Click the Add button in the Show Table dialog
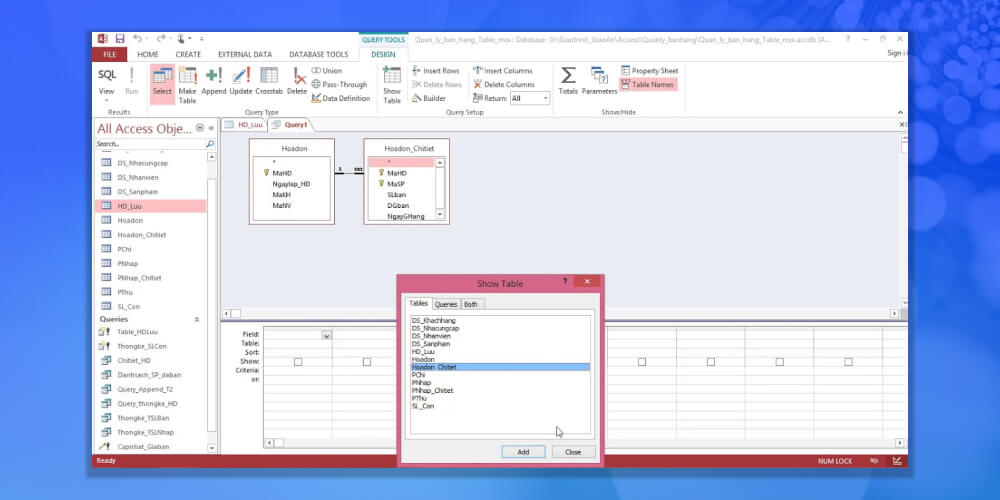 pos(523,452)
